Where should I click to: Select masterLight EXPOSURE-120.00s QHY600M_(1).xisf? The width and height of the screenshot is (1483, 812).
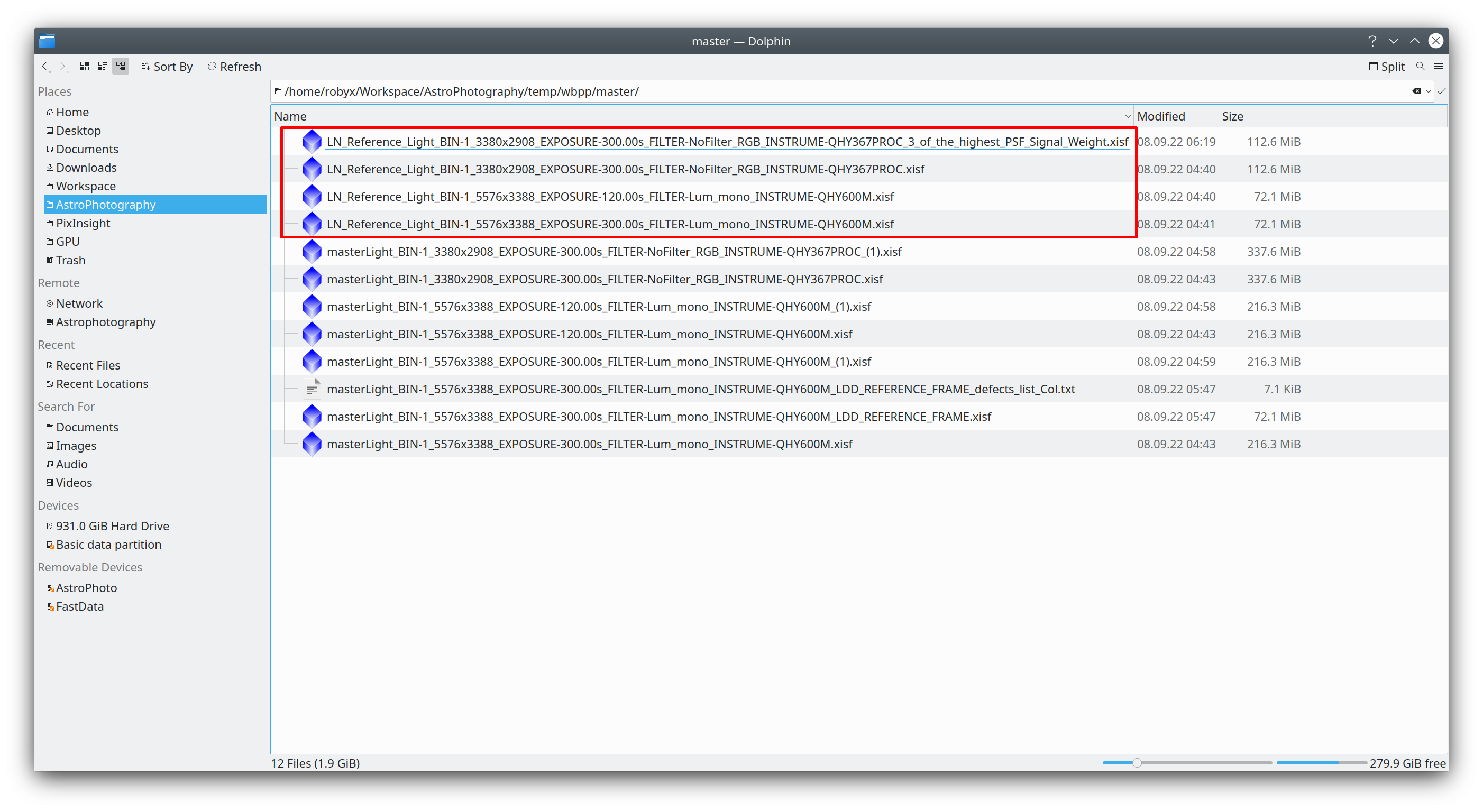(x=599, y=307)
